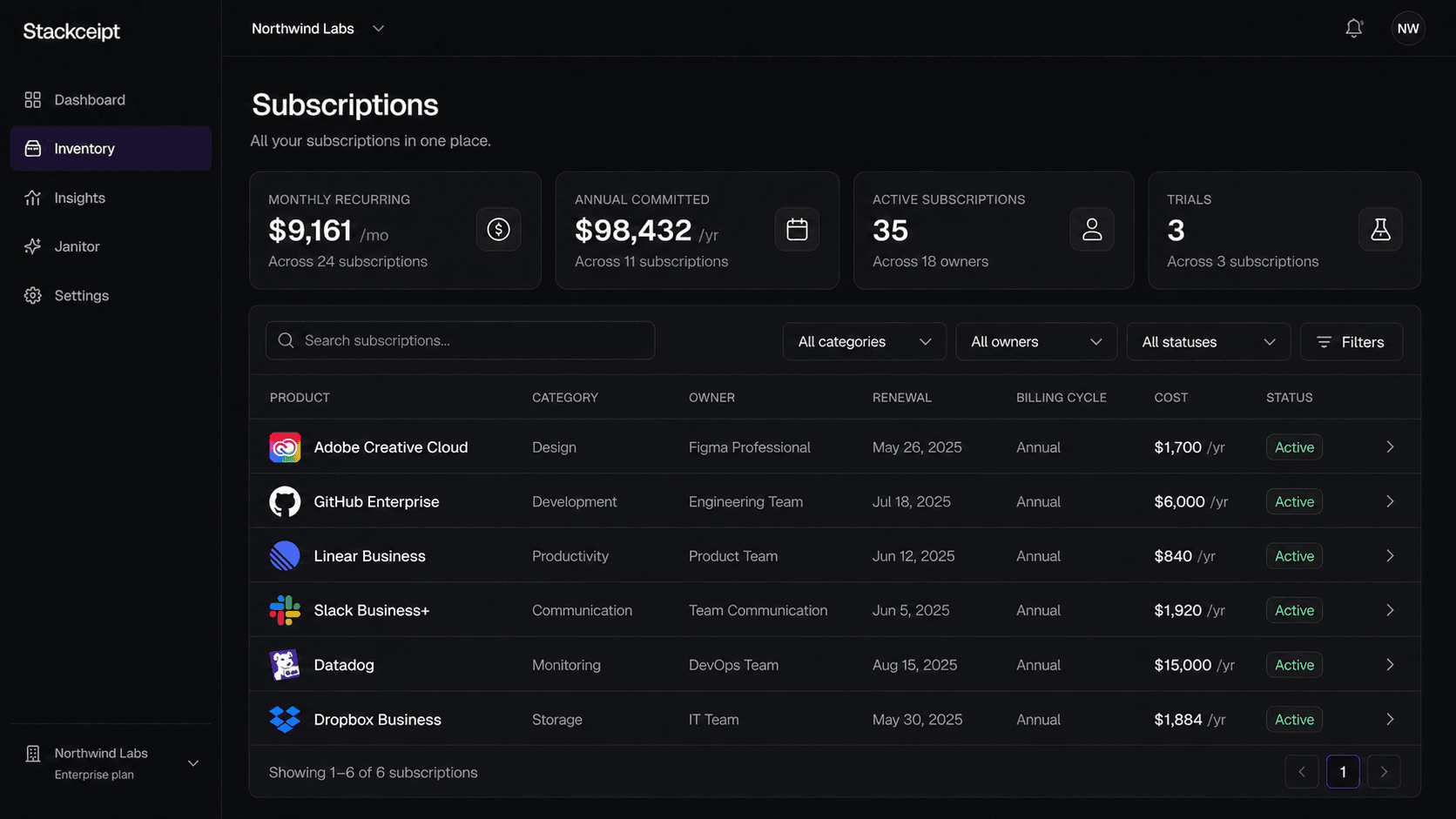Open the Northwind Labs workspace switcher at top
The image size is (1456, 819).
point(318,29)
